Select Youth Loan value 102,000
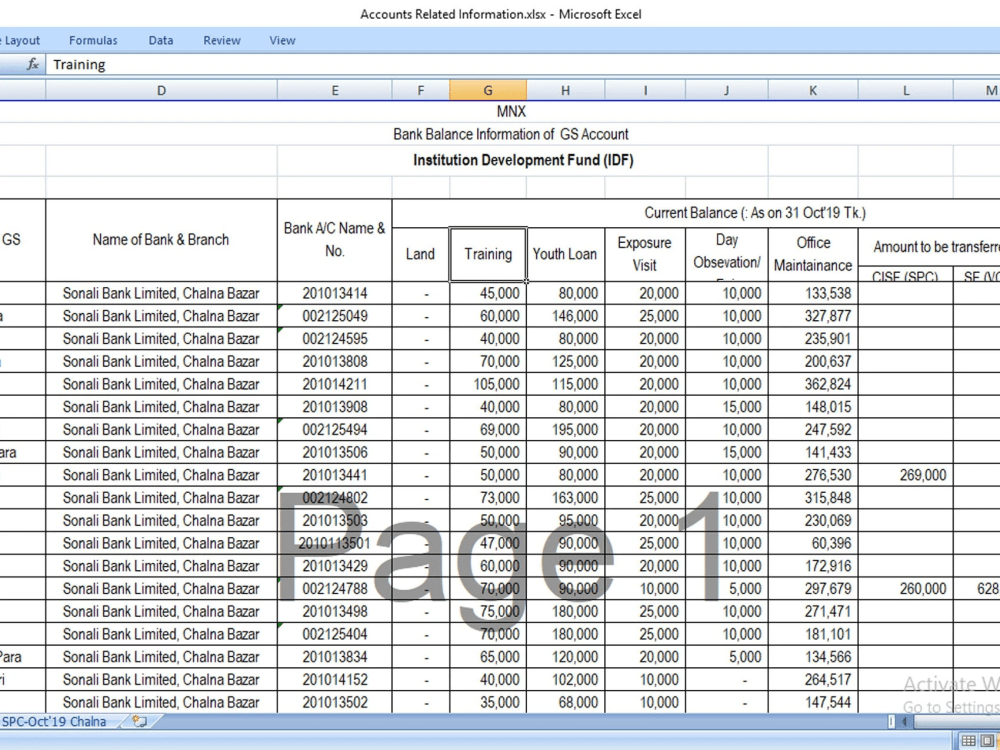Image resolution: width=1000 pixels, height=750 pixels. coord(566,680)
